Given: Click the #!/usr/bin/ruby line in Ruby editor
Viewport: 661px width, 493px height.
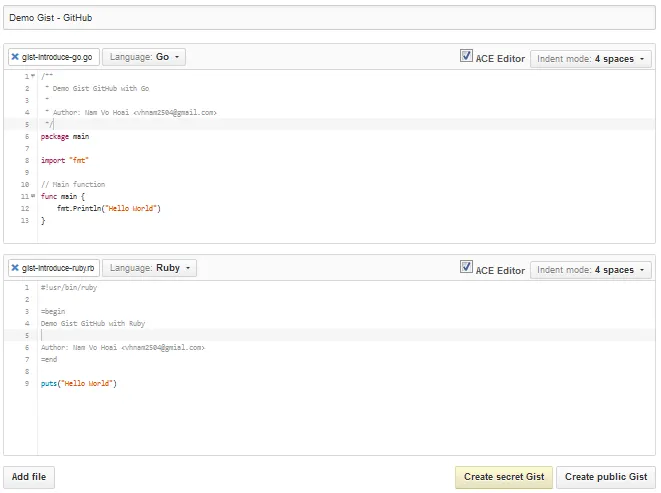Looking at the screenshot, I should coord(69,287).
